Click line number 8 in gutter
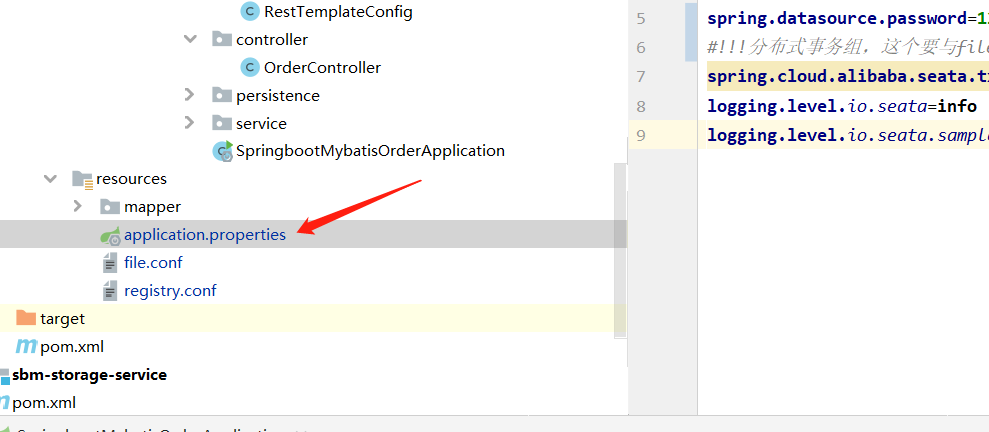The width and height of the screenshot is (989, 432). [641, 106]
